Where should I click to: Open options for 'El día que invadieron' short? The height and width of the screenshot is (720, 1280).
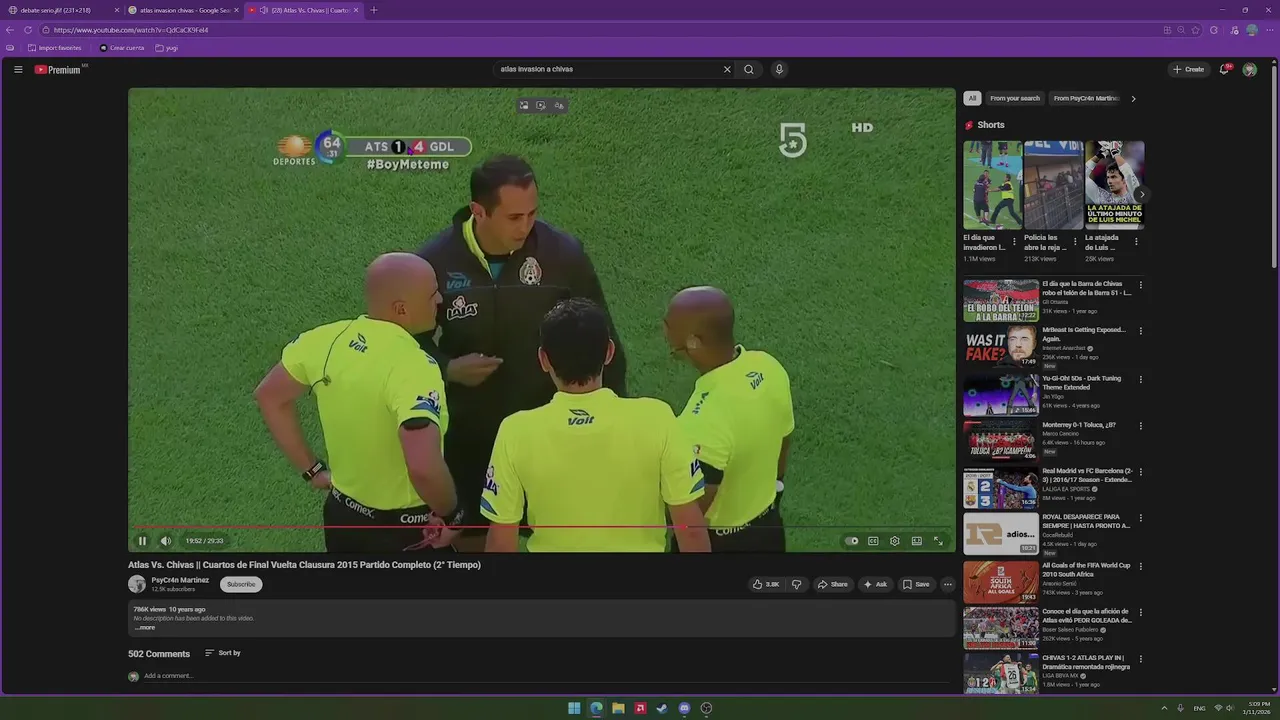1014,242
